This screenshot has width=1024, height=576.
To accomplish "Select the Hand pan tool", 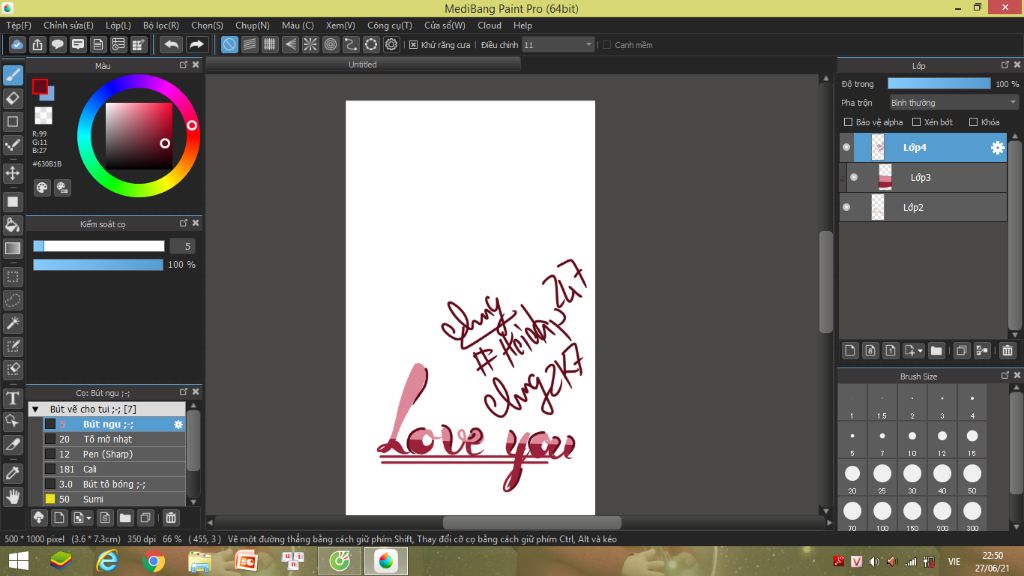I will 13,497.
